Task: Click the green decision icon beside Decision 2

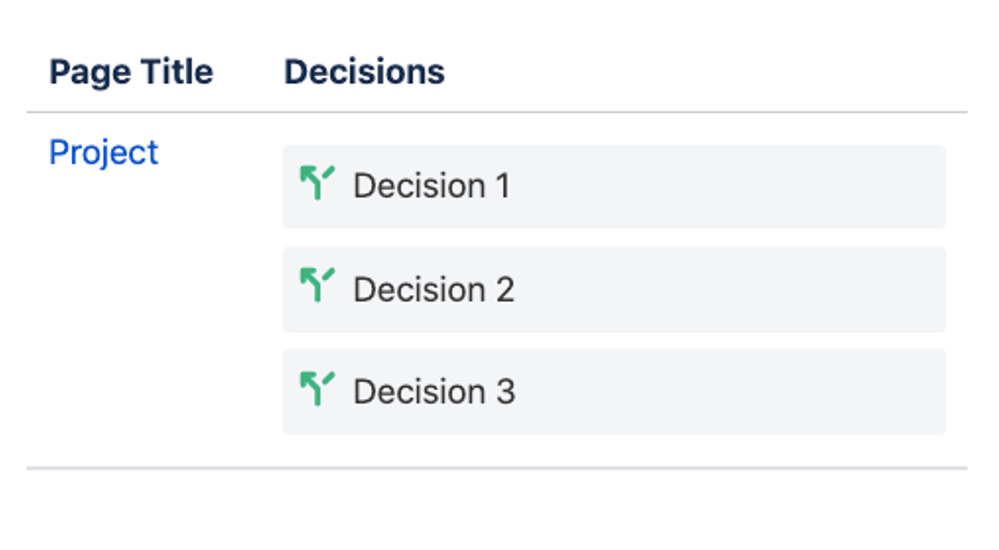Action: (317, 286)
